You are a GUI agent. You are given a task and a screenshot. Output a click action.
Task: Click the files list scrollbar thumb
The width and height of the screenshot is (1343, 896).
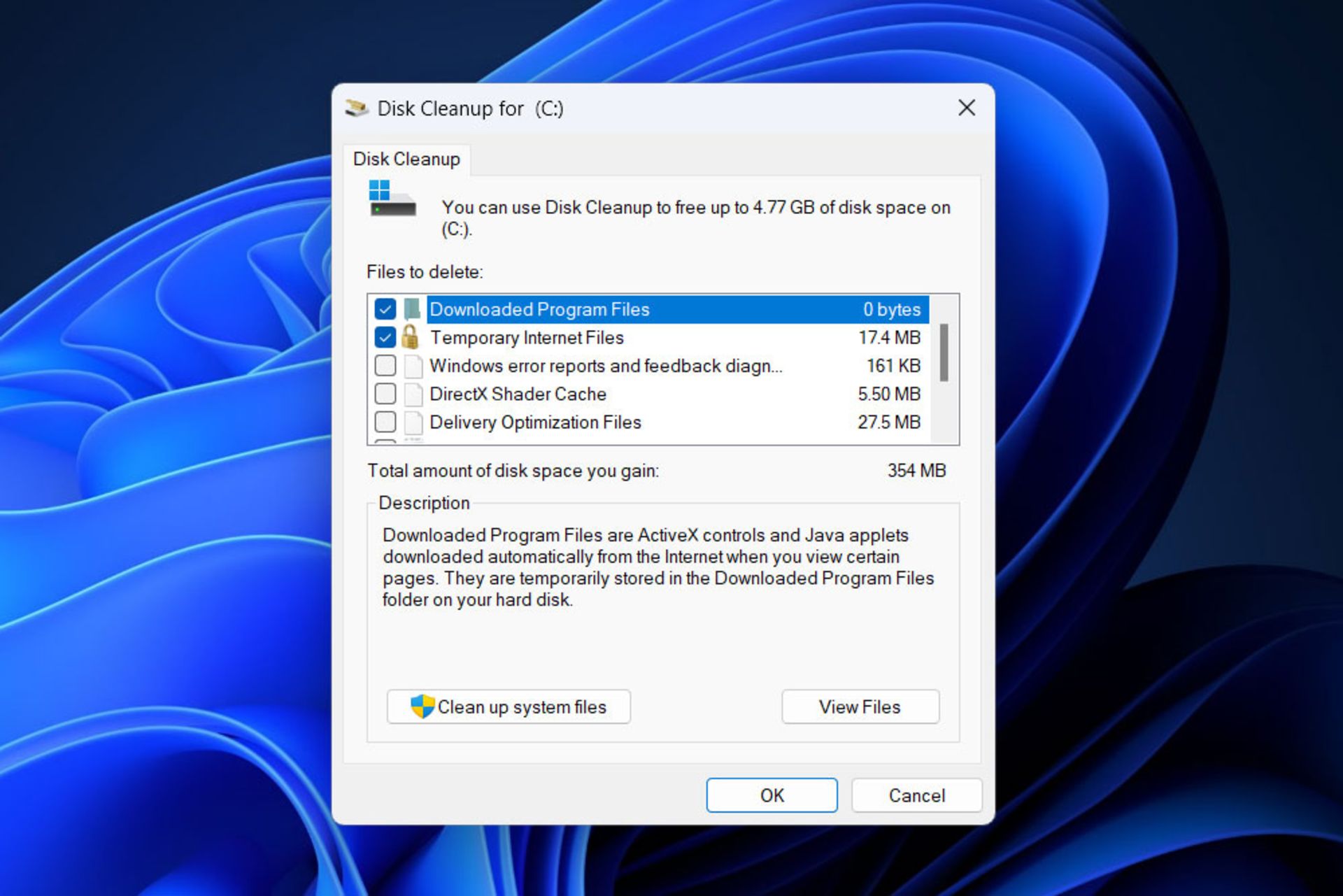click(x=944, y=352)
